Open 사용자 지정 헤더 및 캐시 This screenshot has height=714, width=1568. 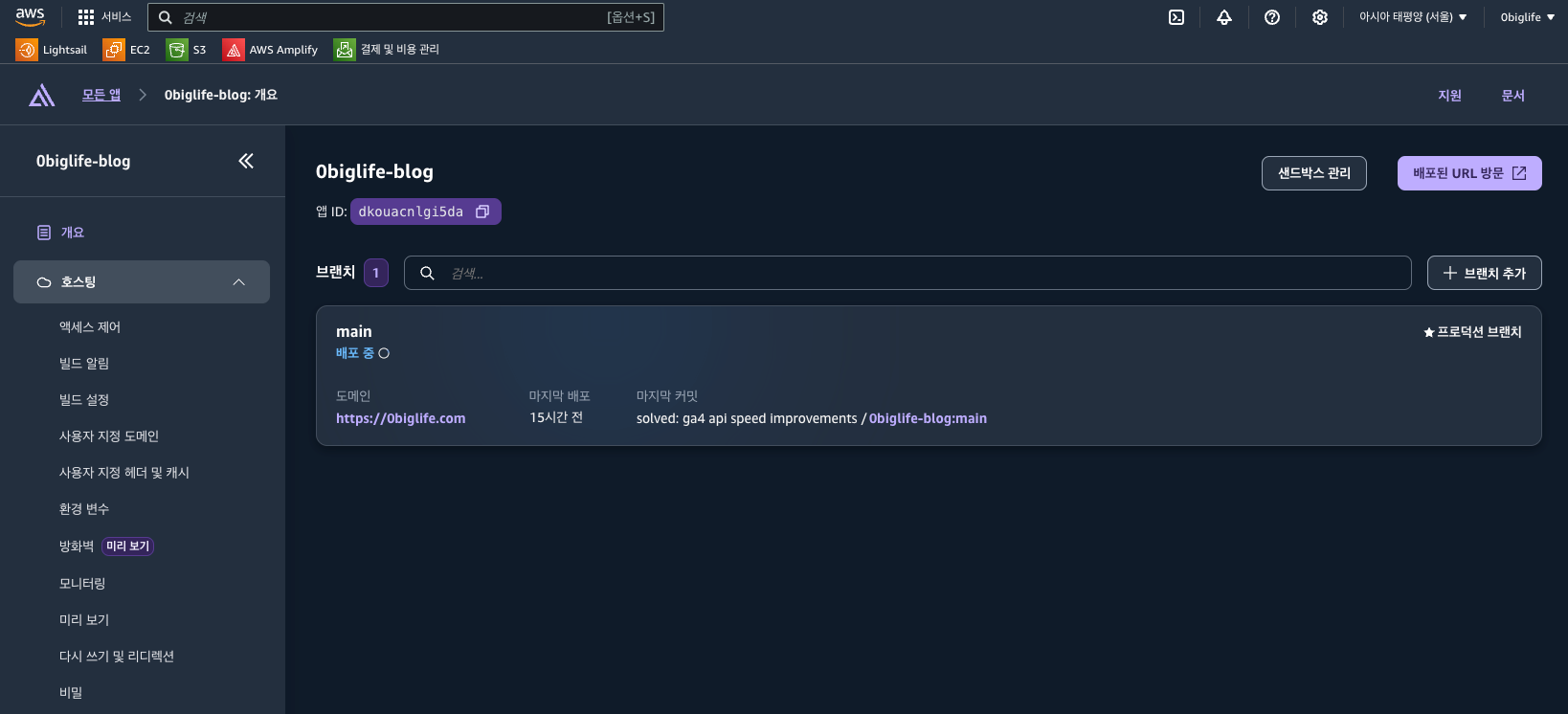(124, 473)
